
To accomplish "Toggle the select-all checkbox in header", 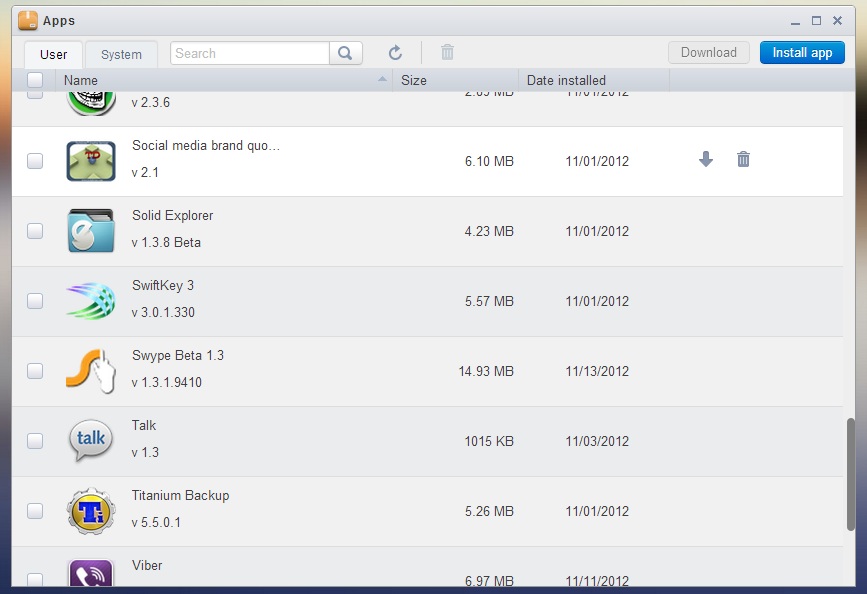I will click(35, 80).
